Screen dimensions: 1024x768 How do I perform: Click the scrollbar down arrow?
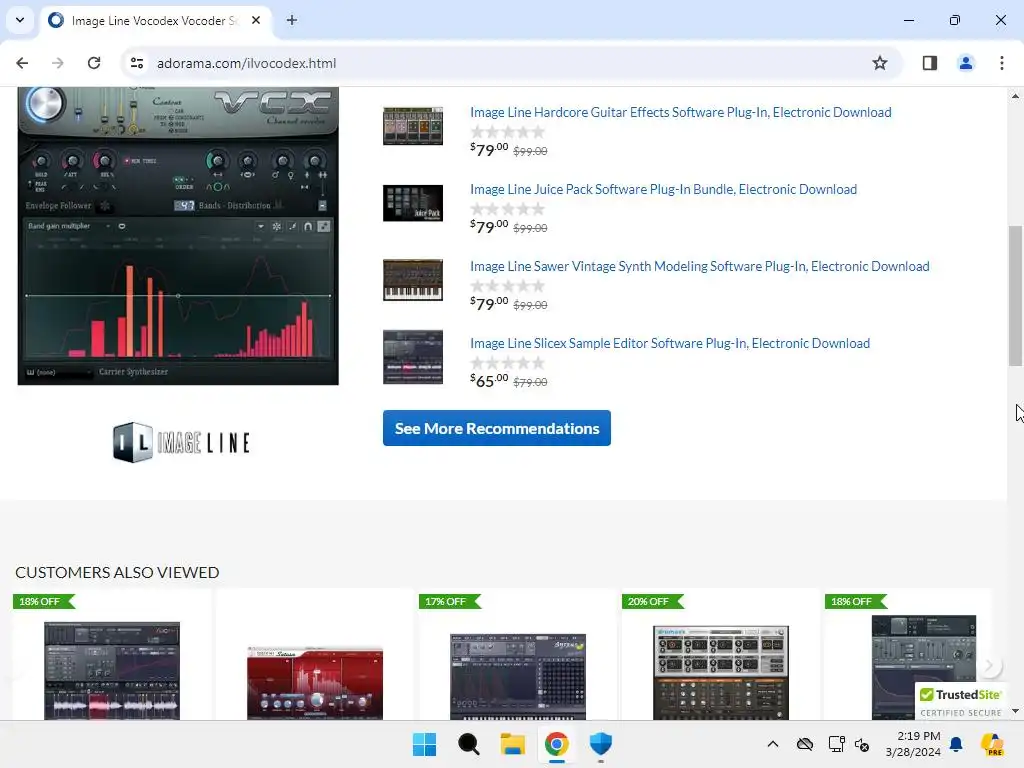coord(1015,711)
